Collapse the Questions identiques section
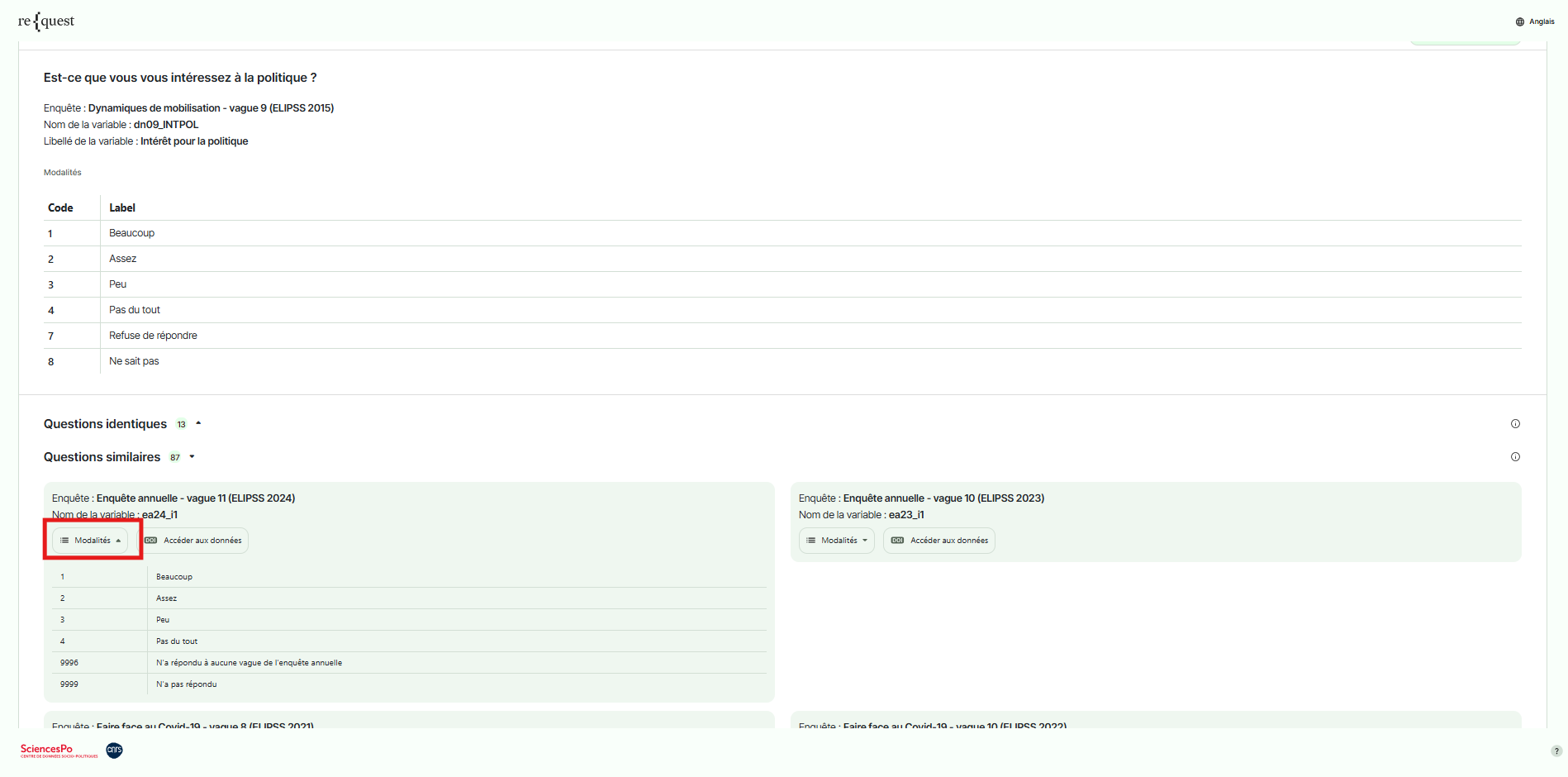Image resolution: width=1568 pixels, height=777 pixels. click(198, 422)
